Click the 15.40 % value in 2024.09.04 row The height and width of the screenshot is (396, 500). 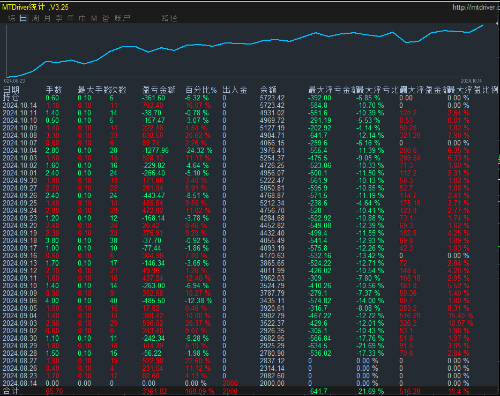(x=460, y=316)
